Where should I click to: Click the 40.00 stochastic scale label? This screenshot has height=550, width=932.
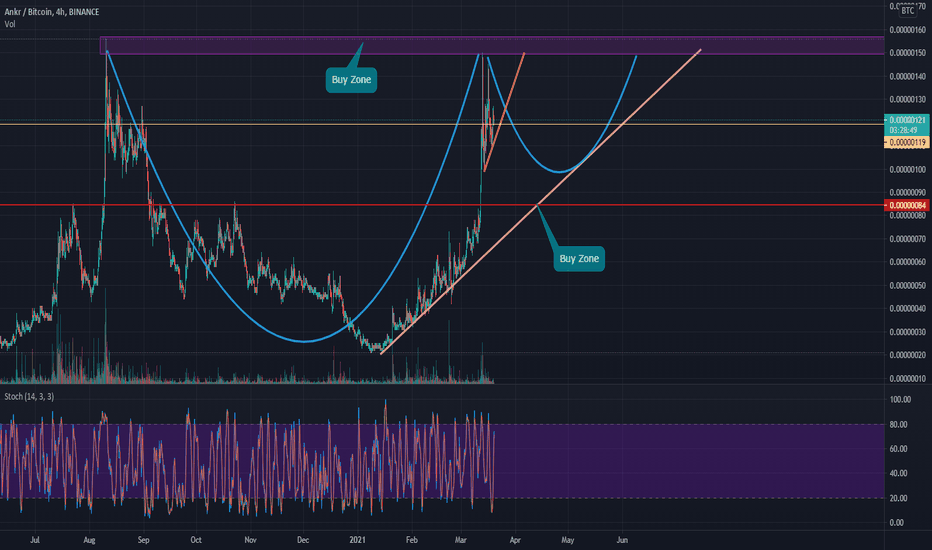[x=898, y=473]
